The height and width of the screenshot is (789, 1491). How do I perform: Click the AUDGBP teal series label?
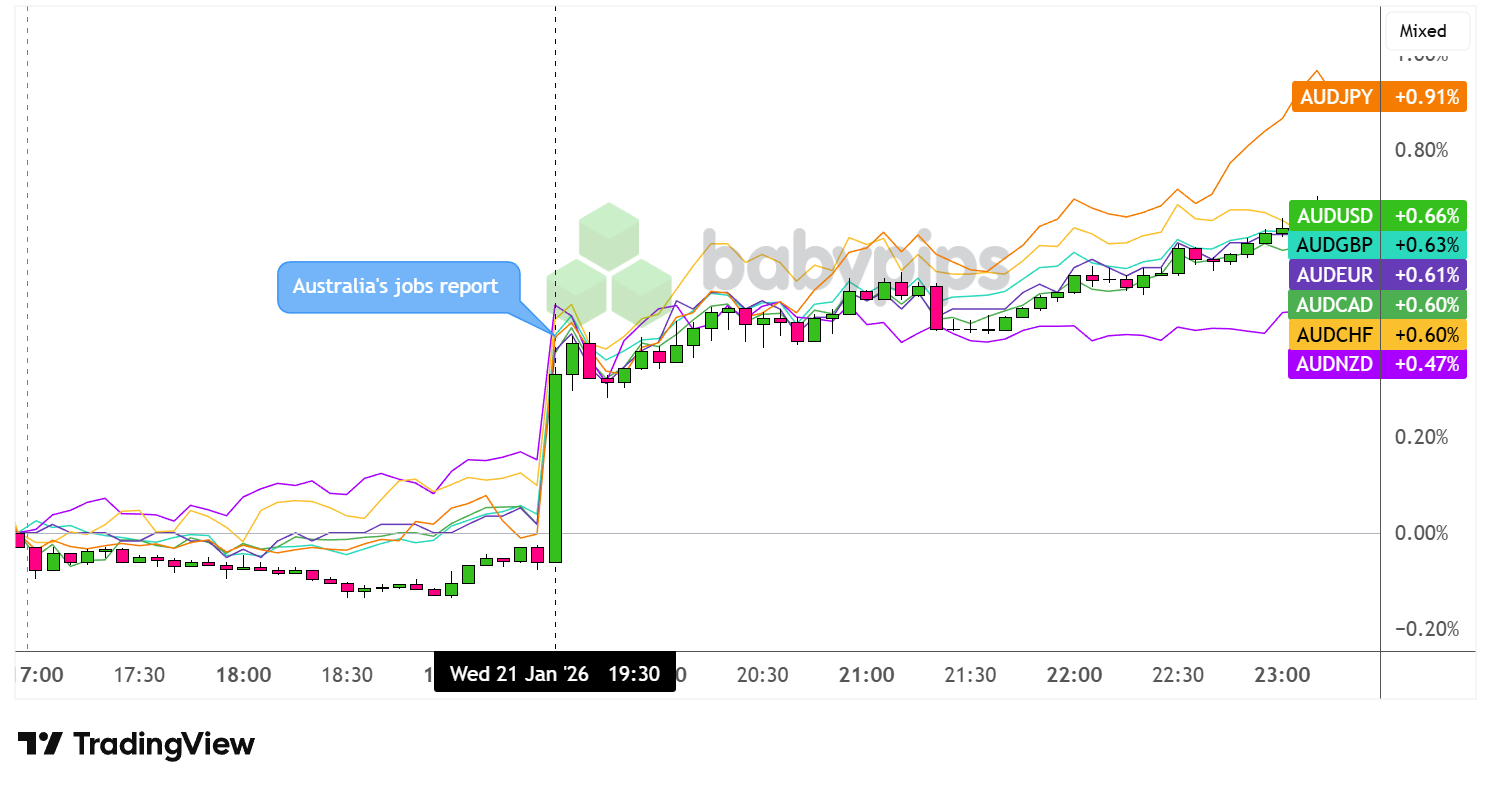pyautogui.click(x=1335, y=245)
